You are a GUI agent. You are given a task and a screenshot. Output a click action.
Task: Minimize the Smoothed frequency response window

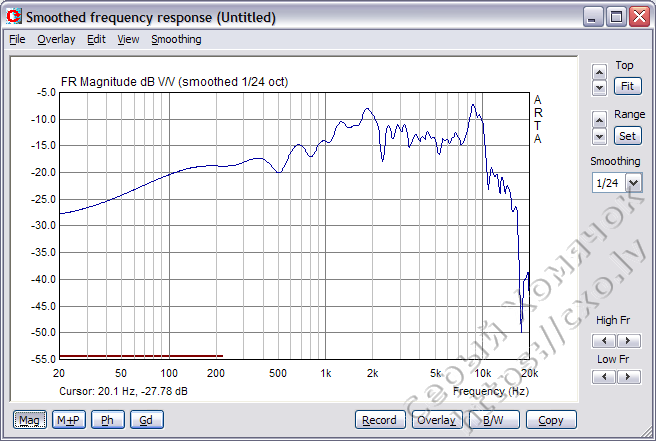click(x=592, y=17)
